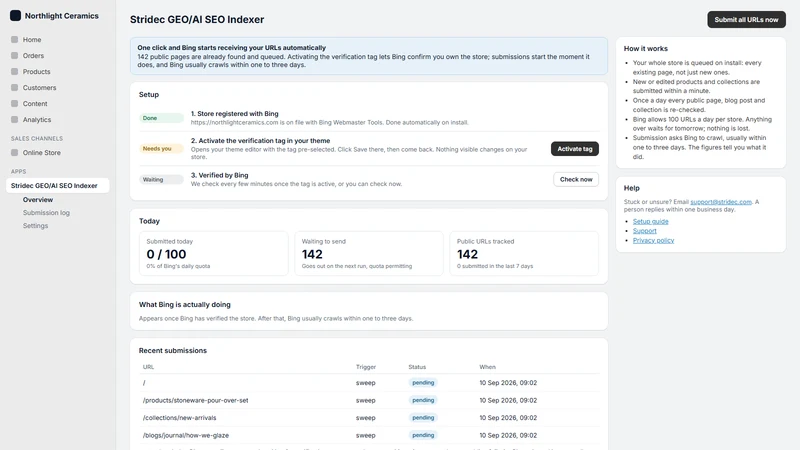800x450 pixels.
Task: Select Stridec GEO/AI SEO Indexer app entry
Action: pos(58,186)
